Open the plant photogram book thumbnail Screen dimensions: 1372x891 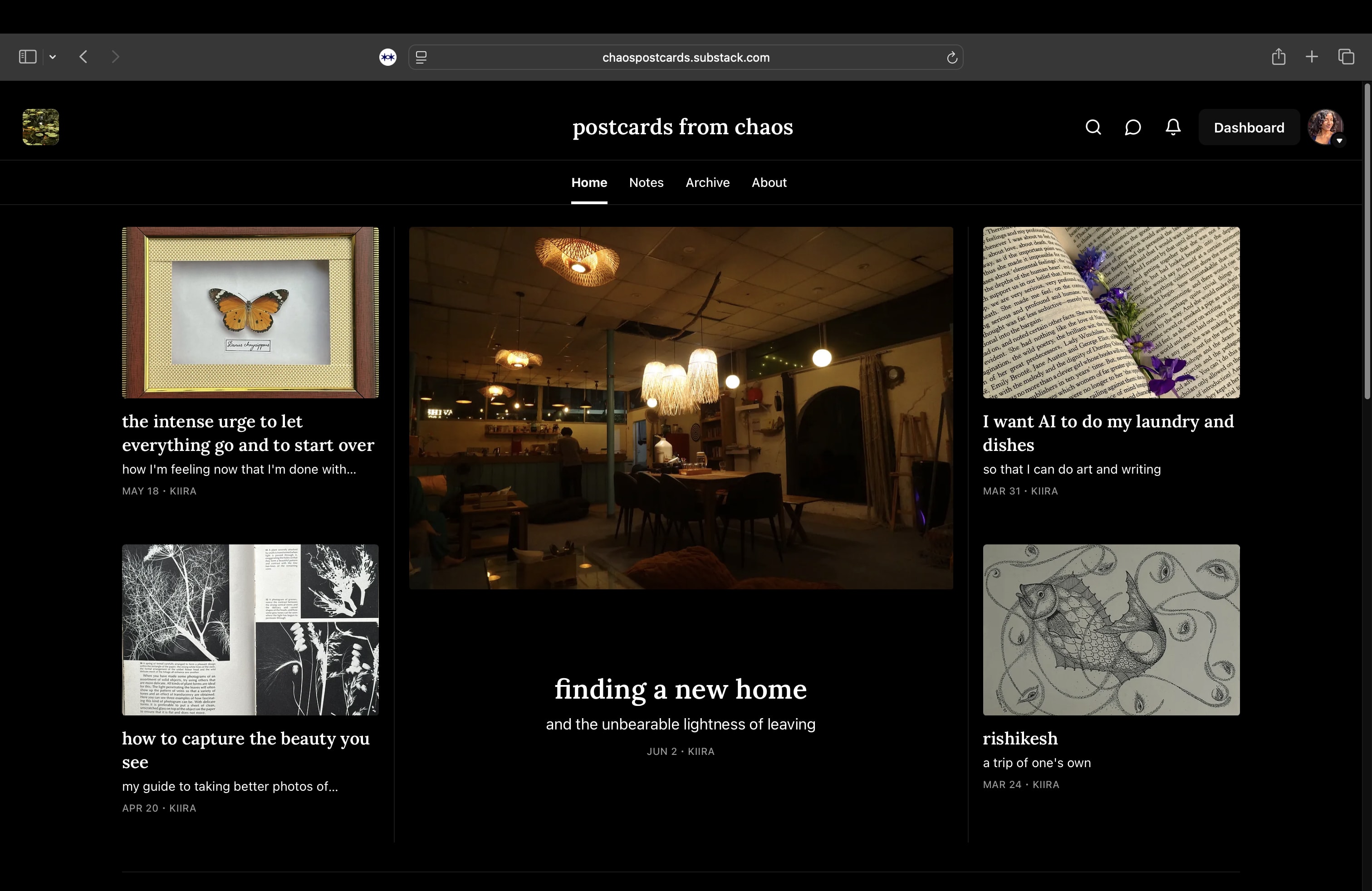(250, 630)
